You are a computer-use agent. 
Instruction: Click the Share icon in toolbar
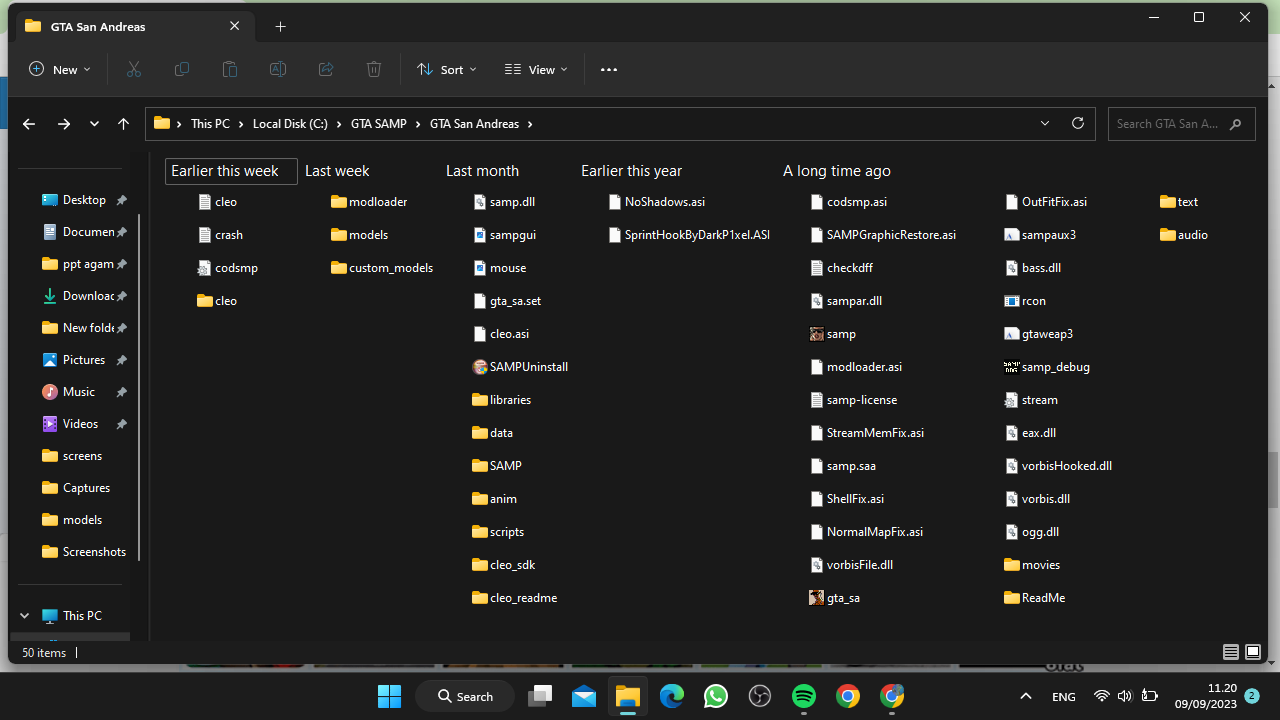326,69
